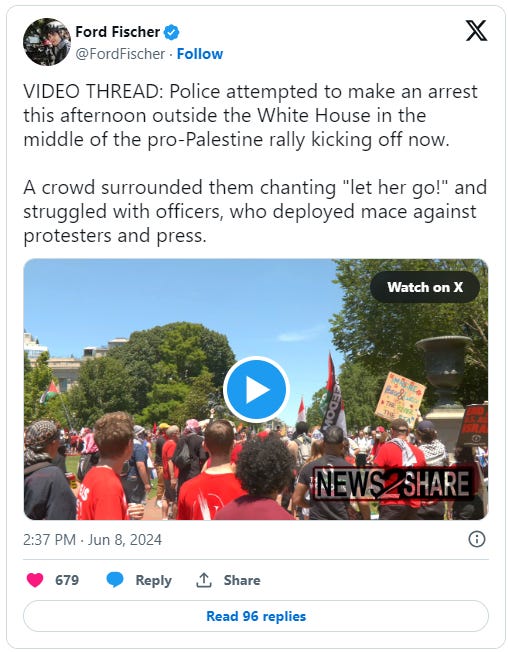Viewport: 508px width, 652px height.
Task: Click the 679 likes count
Action: point(67,580)
